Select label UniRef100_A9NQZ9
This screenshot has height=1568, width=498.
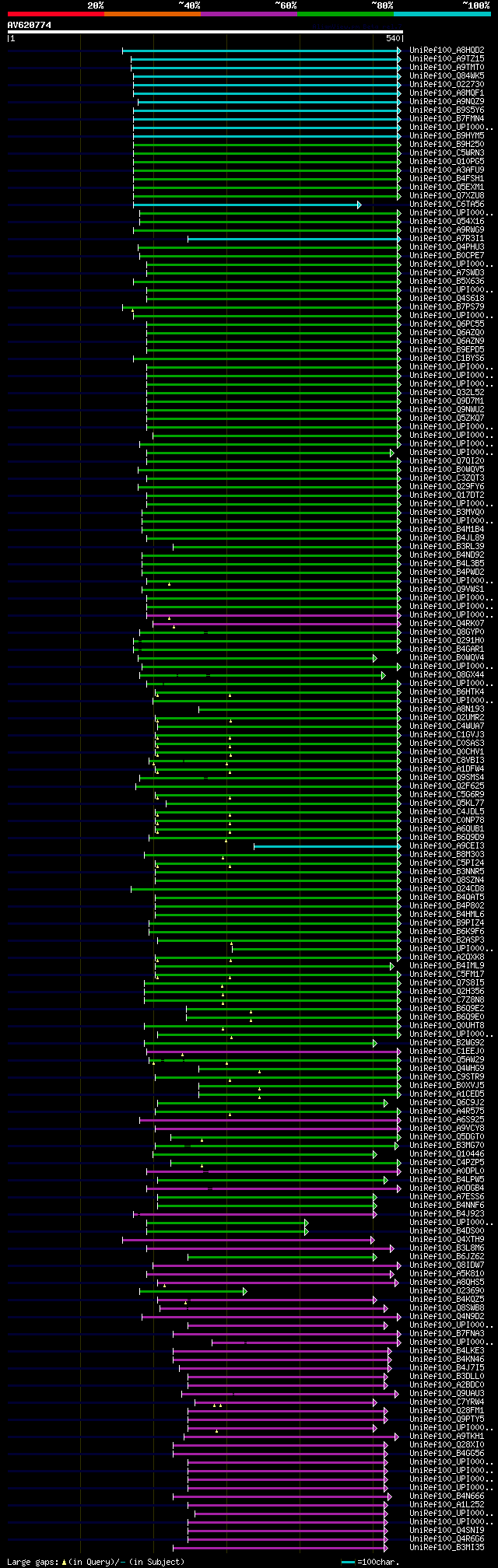447,102
